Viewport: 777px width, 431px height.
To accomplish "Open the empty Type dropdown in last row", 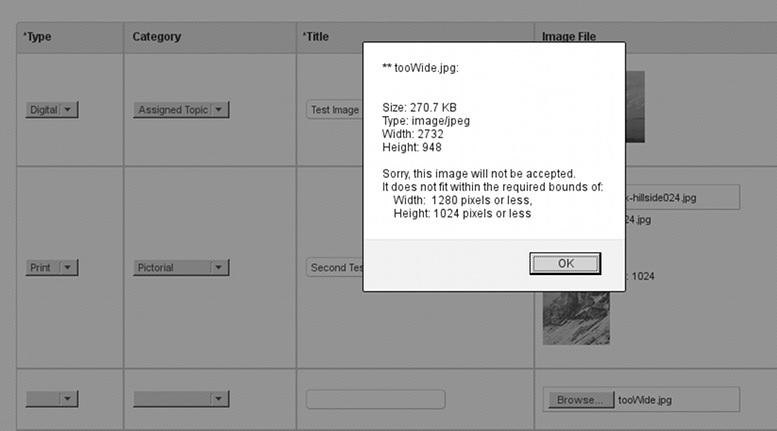I will tap(52, 399).
